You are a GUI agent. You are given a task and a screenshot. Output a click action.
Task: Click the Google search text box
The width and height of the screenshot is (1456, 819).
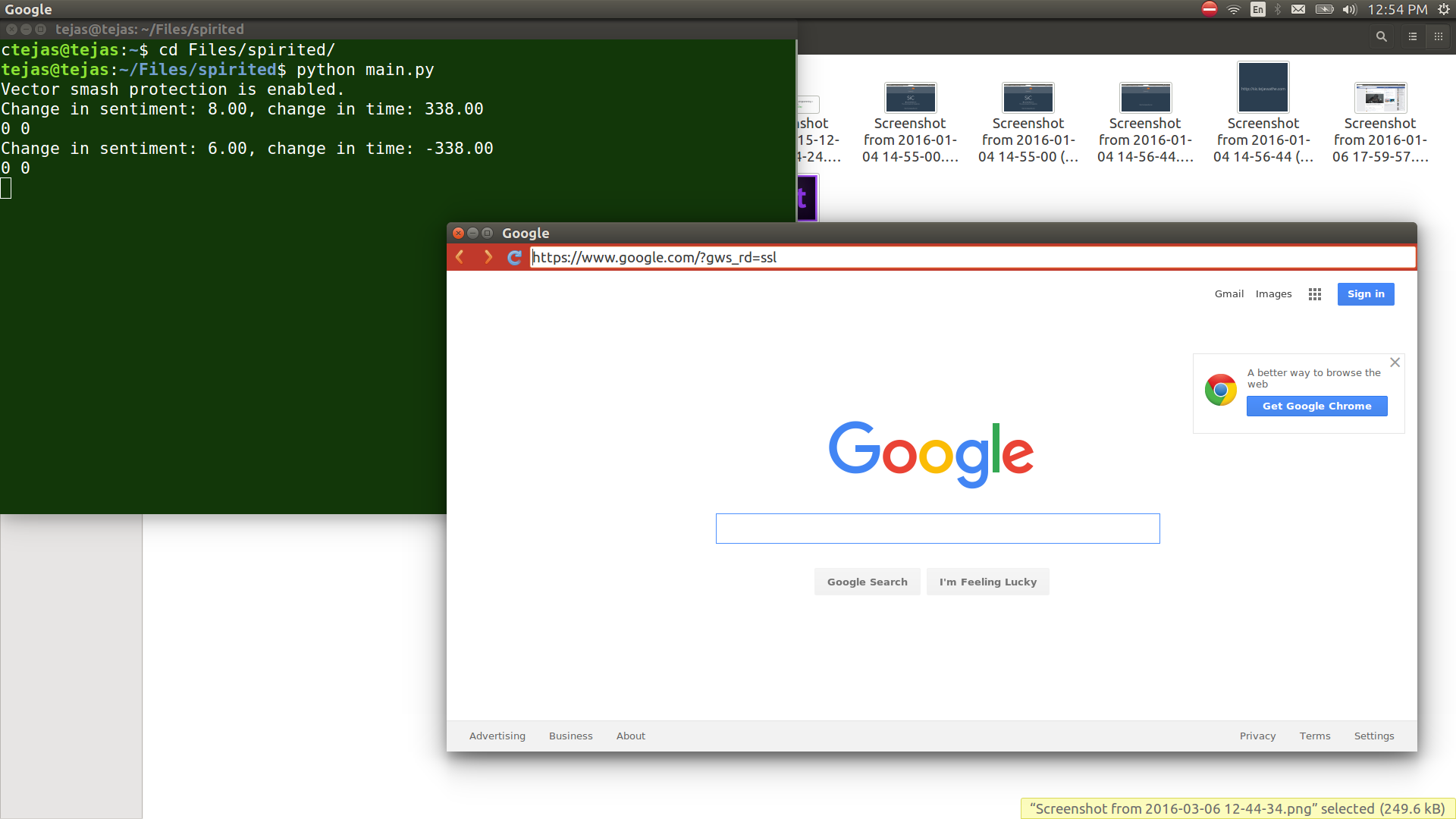[937, 529]
